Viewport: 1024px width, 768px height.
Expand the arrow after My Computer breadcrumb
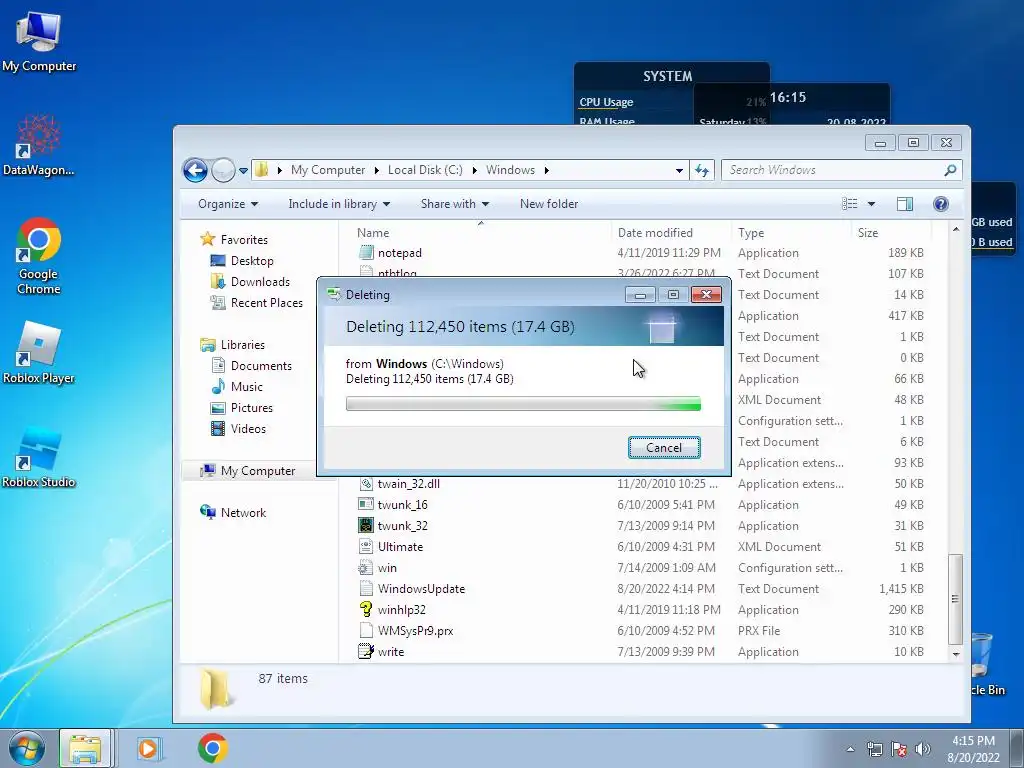click(x=377, y=170)
